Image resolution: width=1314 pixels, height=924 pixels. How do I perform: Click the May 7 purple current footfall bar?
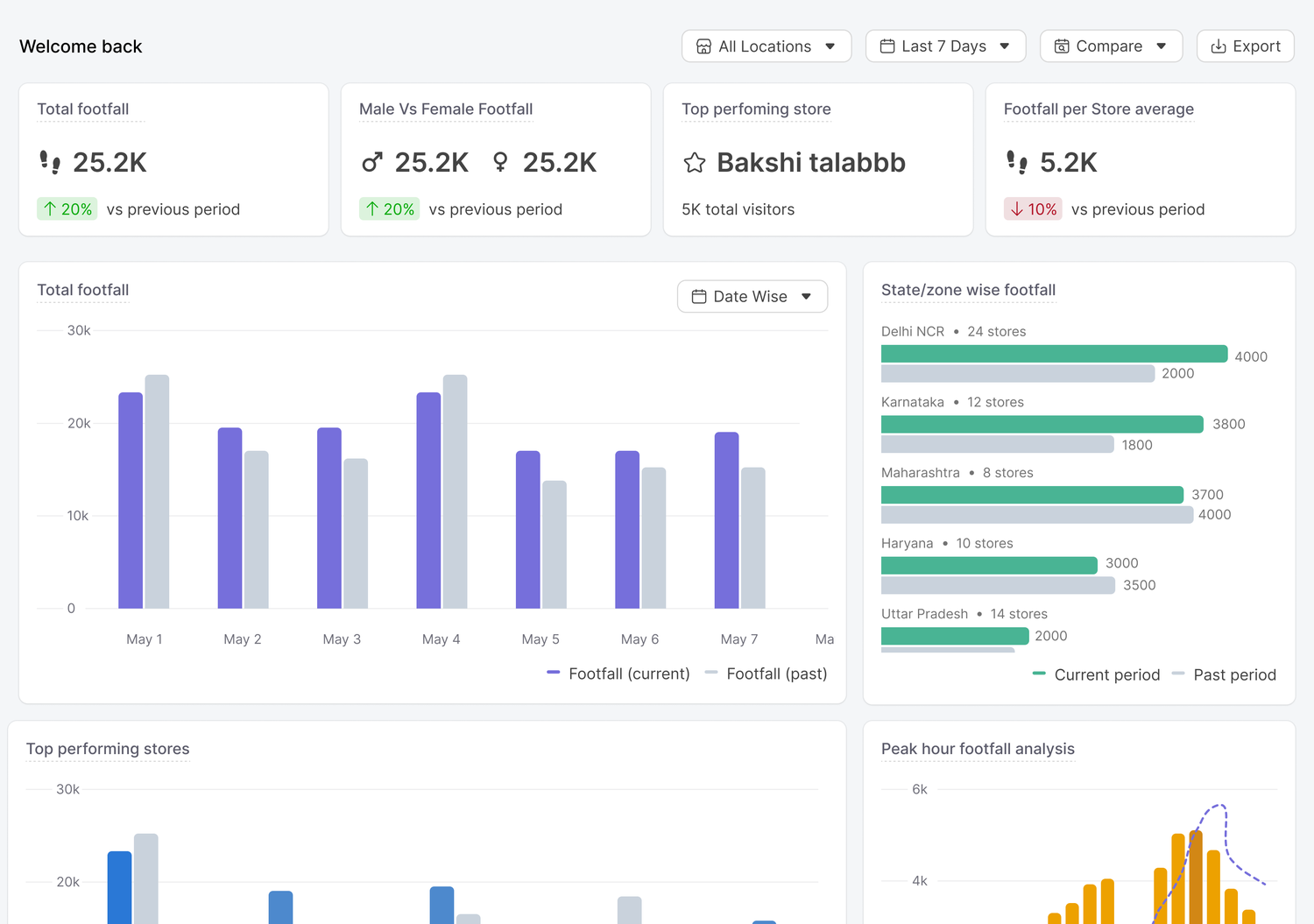pyautogui.click(x=727, y=520)
